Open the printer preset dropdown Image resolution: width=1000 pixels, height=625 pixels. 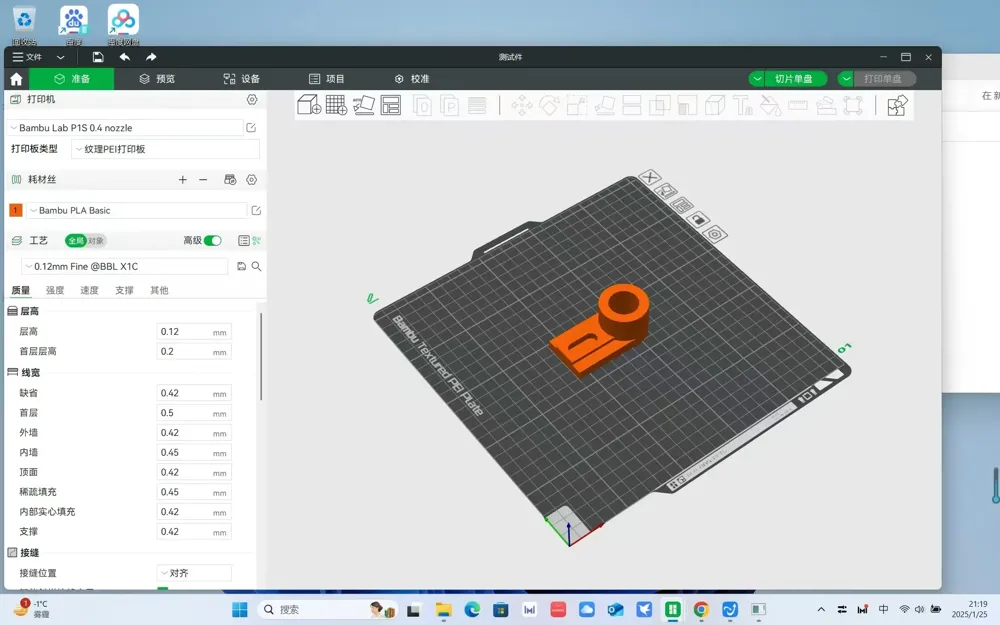tap(125, 128)
